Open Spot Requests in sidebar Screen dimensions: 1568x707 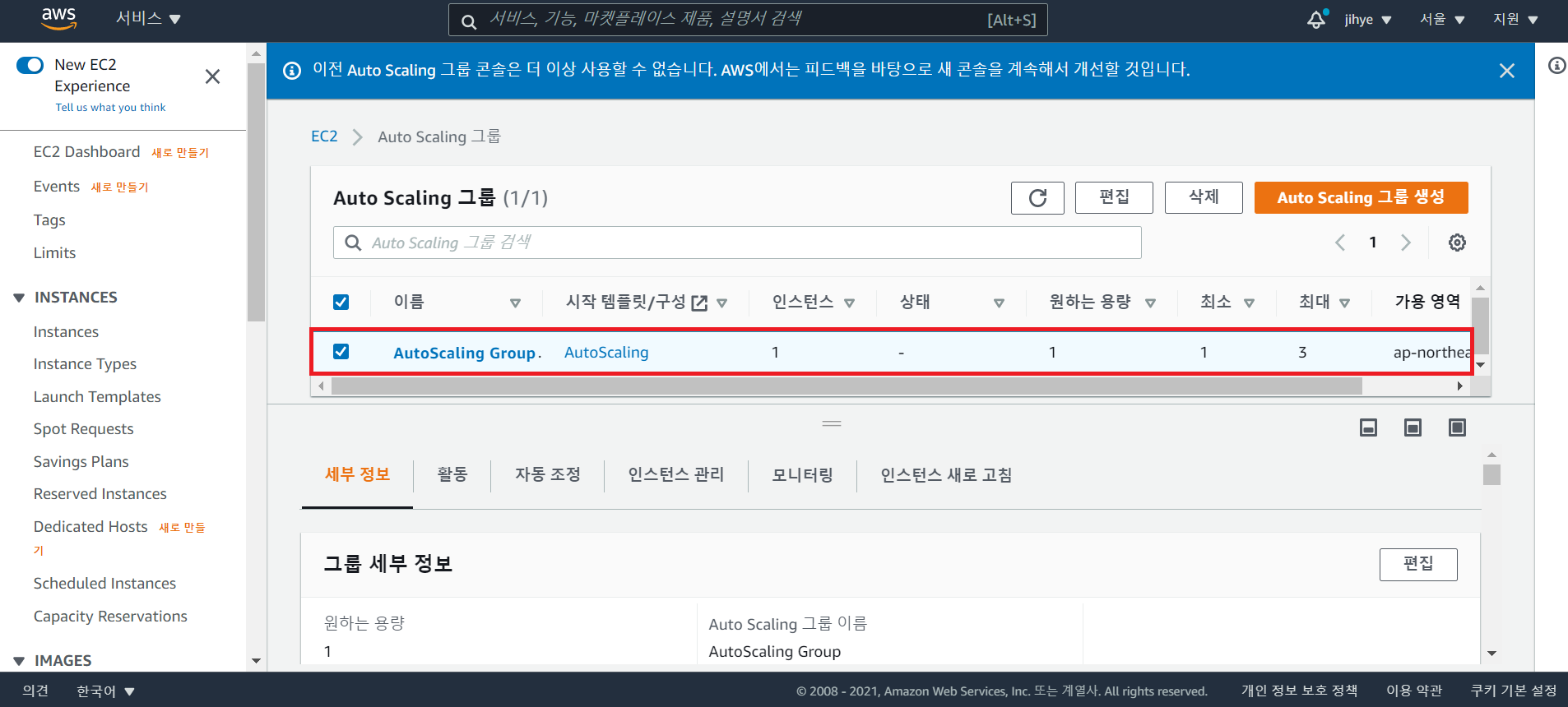(83, 429)
